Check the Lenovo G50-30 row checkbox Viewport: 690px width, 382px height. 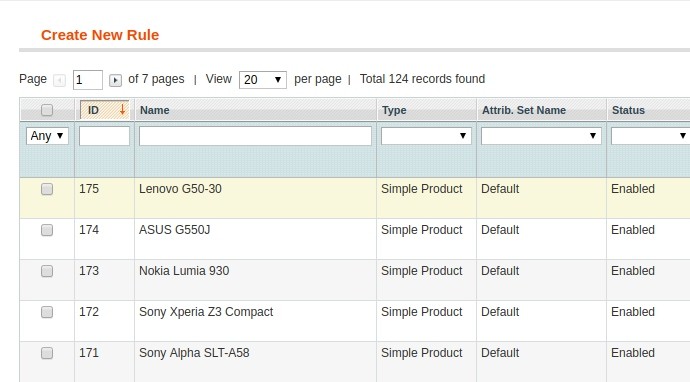(x=47, y=189)
